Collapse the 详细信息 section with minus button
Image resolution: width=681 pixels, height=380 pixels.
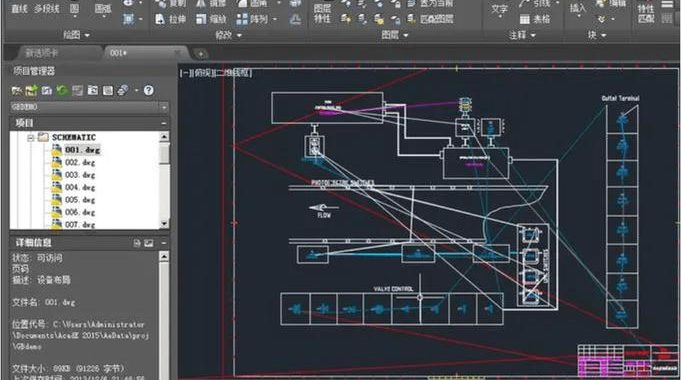click(164, 243)
